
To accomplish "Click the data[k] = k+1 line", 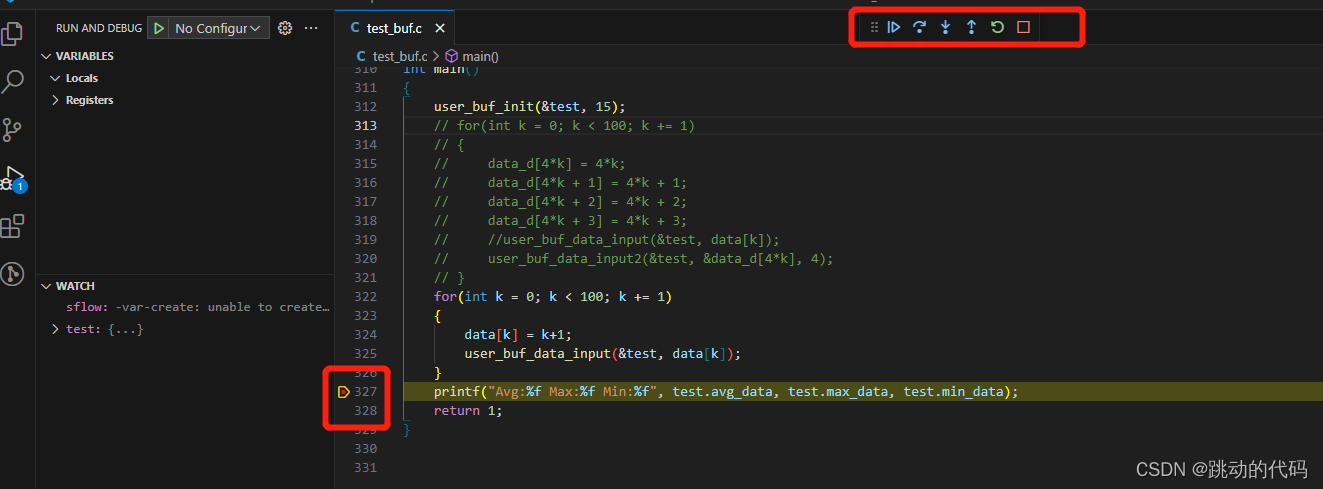I will coord(517,335).
